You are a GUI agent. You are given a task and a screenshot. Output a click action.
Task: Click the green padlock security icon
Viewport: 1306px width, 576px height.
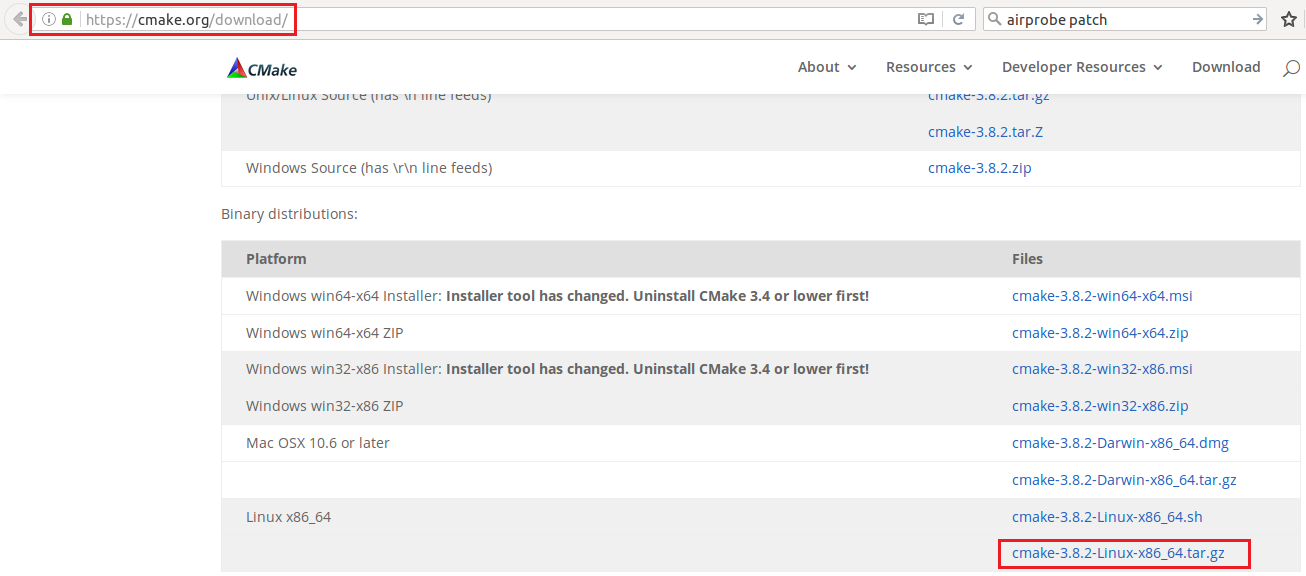[x=67, y=19]
